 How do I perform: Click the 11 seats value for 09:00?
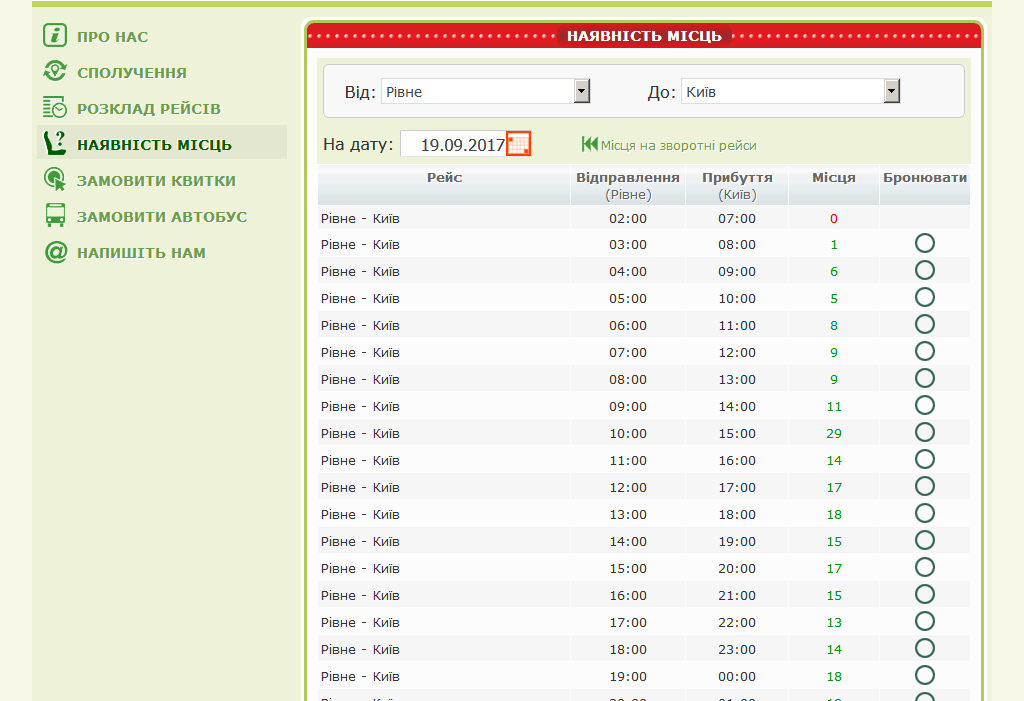(x=834, y=407)
